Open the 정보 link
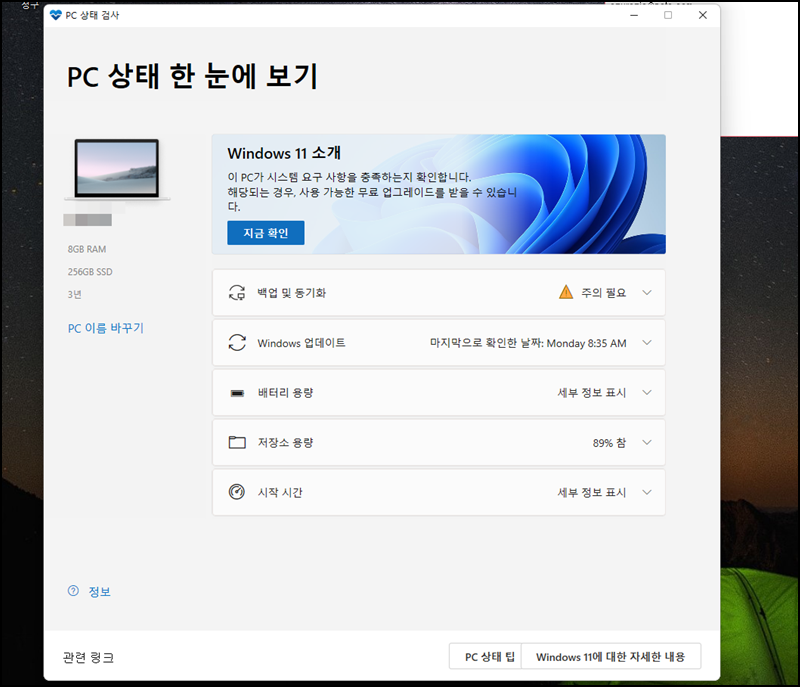 pyautogui.click(x=99, y=592)
